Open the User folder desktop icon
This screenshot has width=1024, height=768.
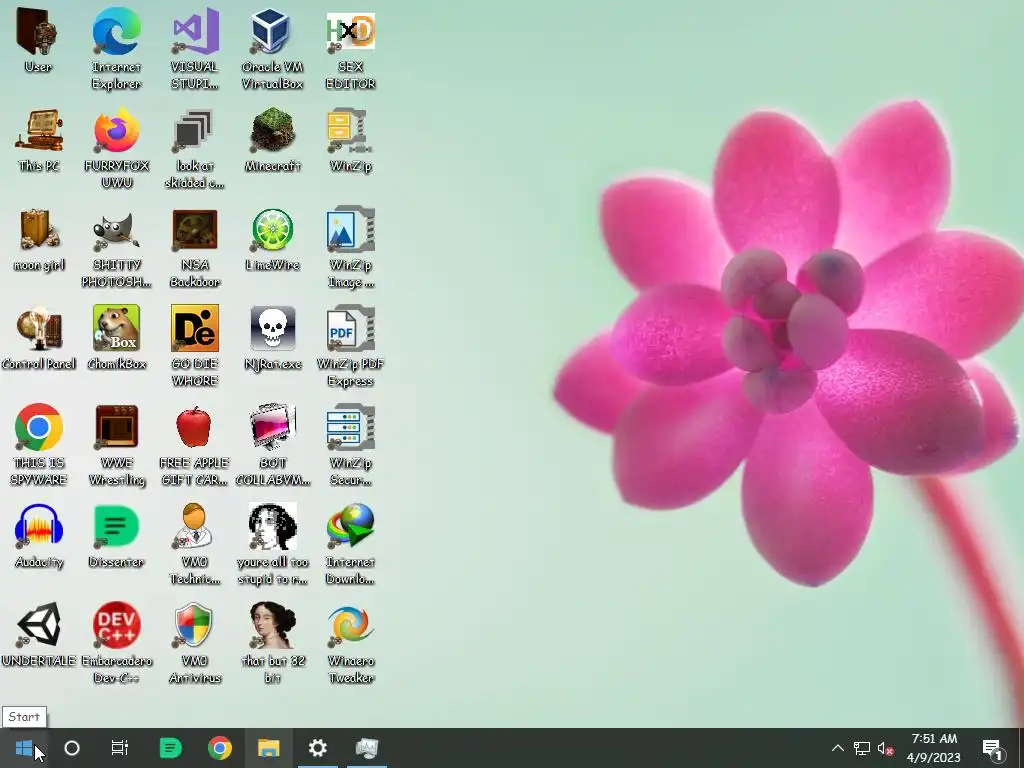(x=38, y=31)
